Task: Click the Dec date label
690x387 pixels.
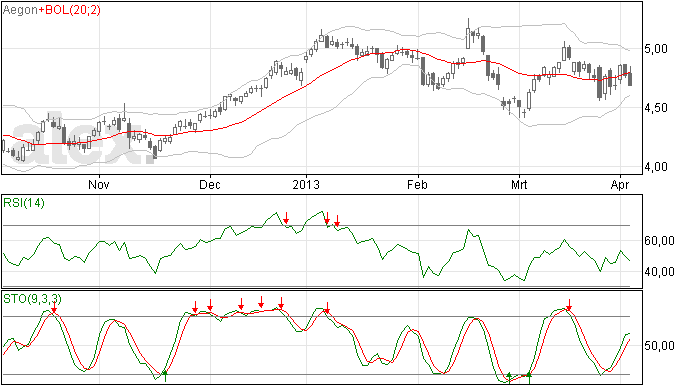Action: pyautogui.click(x=210, y=184)
